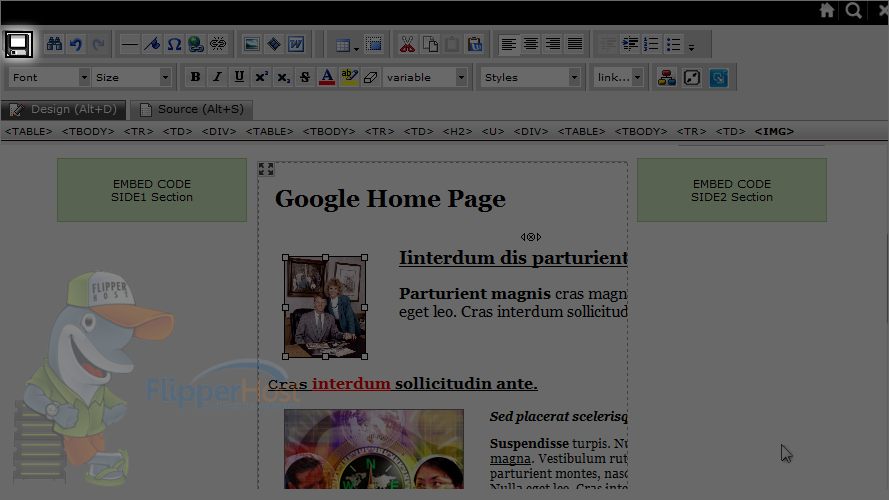Click the EMBED CODE SIDE2 Section block
Image resolution: width=889 pixels, height=500 pixels.
click(x=732, y=190)
